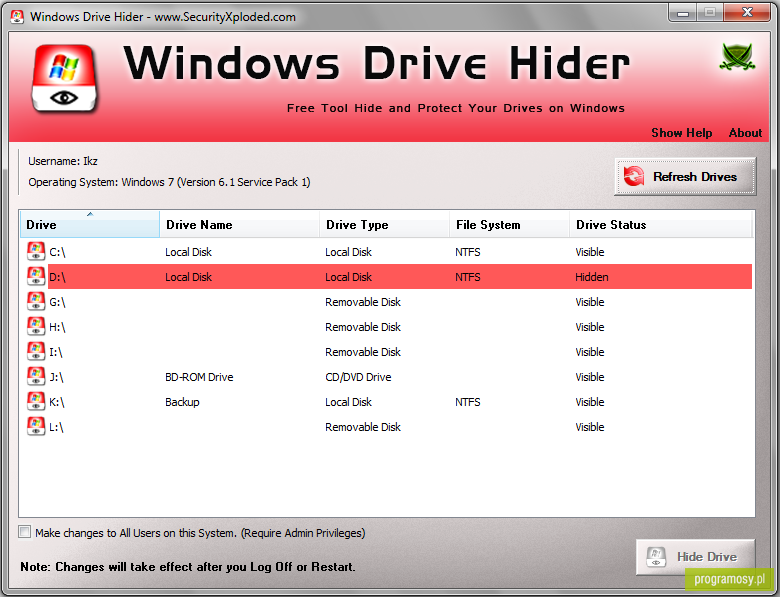Close the Windows Drive Hider window
This screenshot has height=597, width=780.
click(x=747, y=13)
